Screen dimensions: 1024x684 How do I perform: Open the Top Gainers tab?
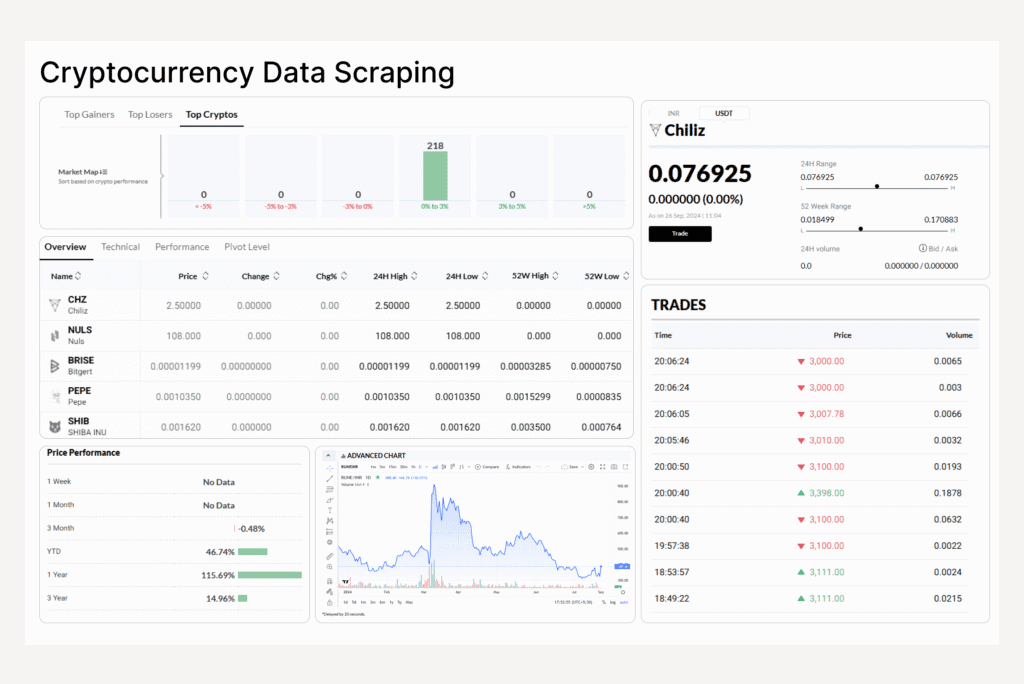[88, 114]
